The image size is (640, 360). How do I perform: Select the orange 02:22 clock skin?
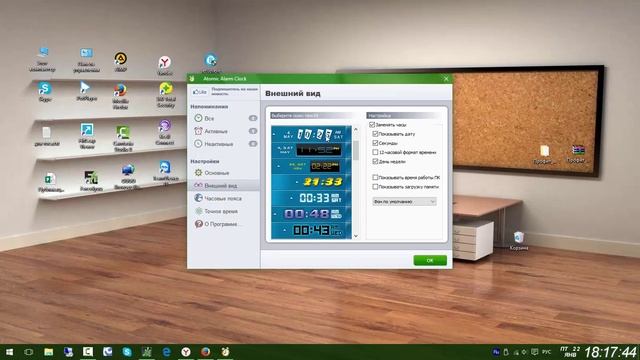click(x=311, y=166)
